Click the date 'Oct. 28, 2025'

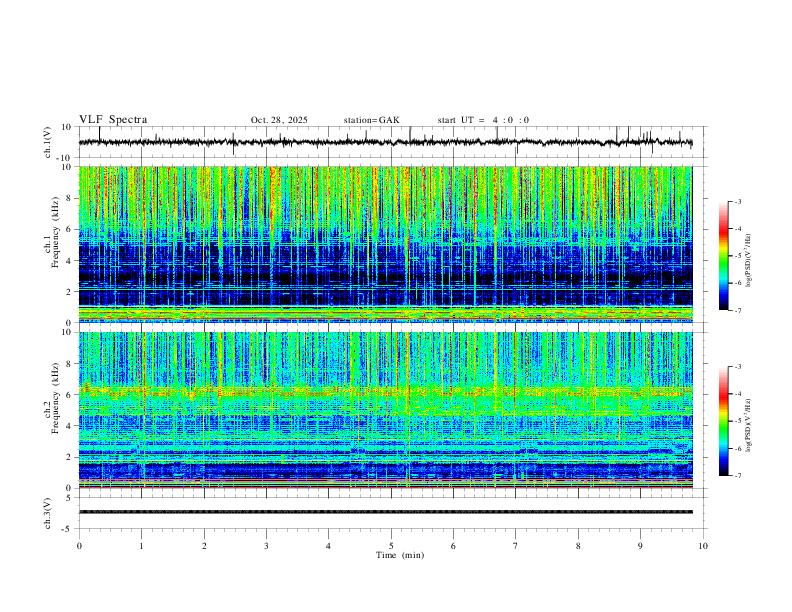pyautogui.click(x=279, y=120)
